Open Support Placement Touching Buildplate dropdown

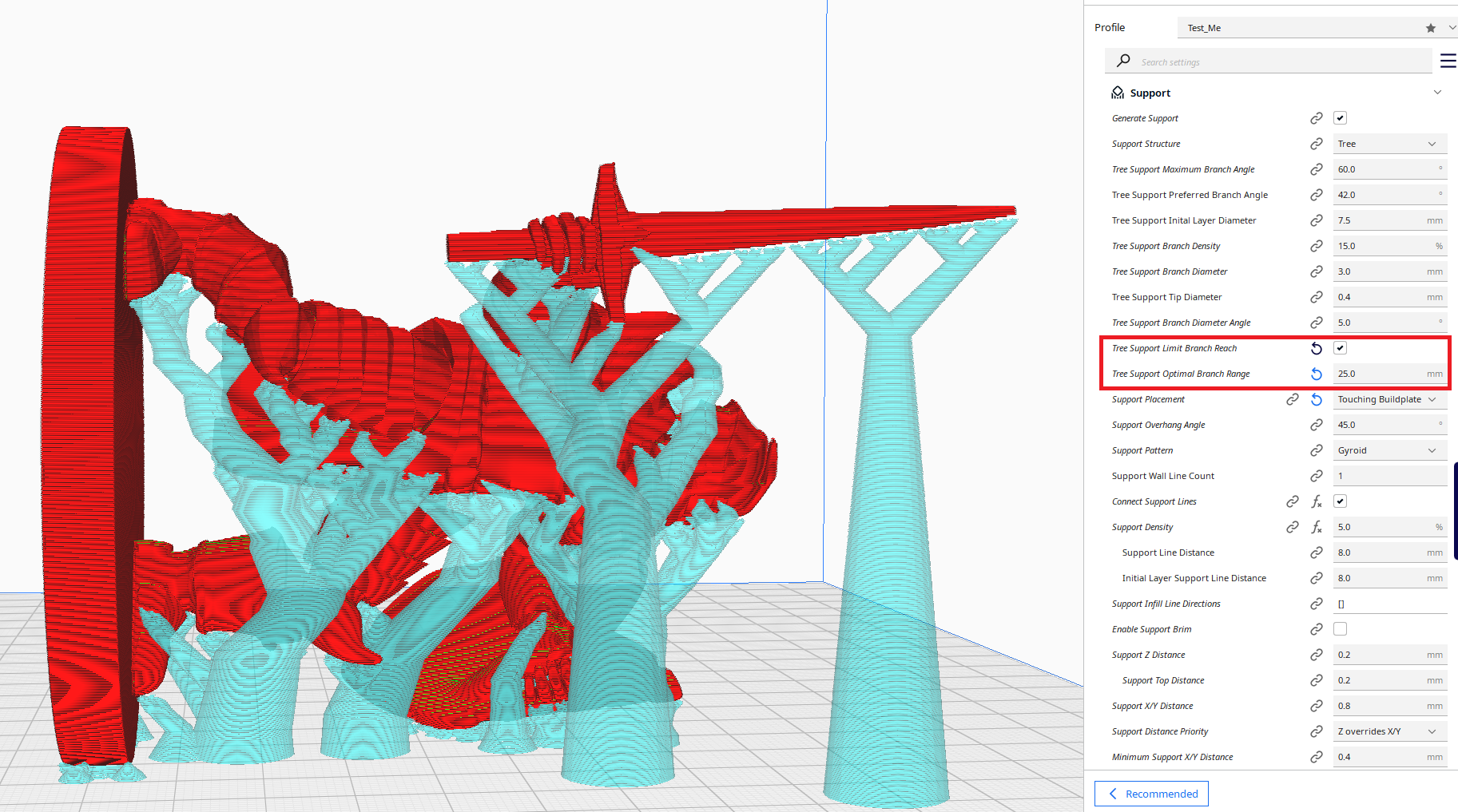[x=1390, y=399]
